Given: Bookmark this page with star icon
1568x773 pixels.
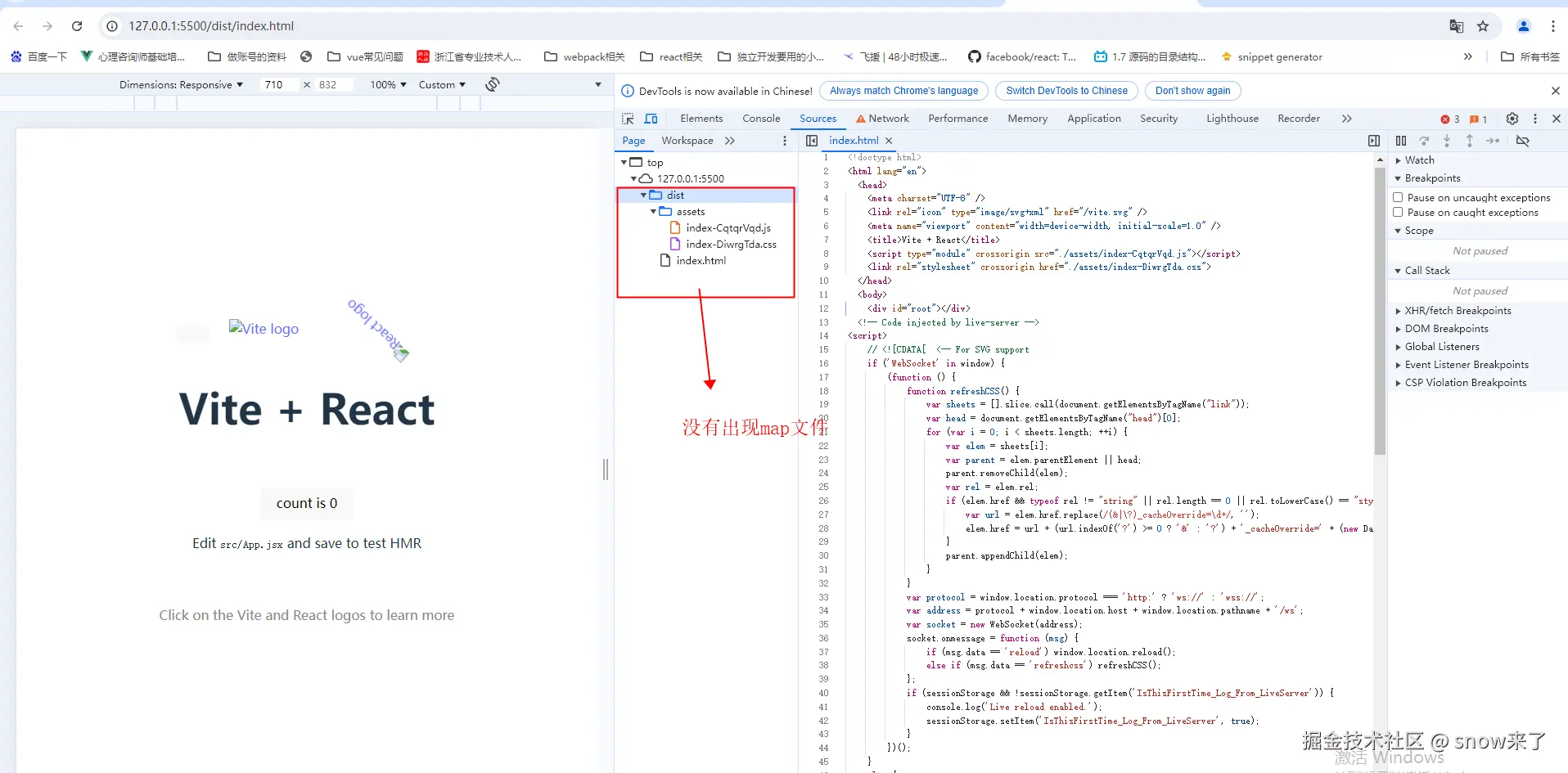Looking at the screenshot, I should 1483,26.
